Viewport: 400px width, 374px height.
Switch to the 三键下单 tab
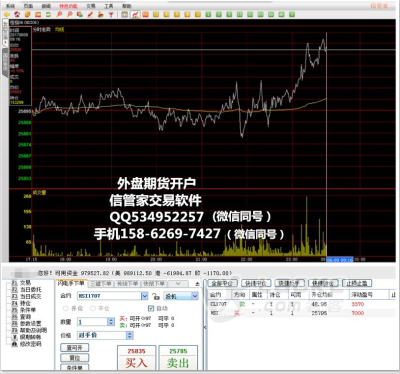(x=101, y=284)
